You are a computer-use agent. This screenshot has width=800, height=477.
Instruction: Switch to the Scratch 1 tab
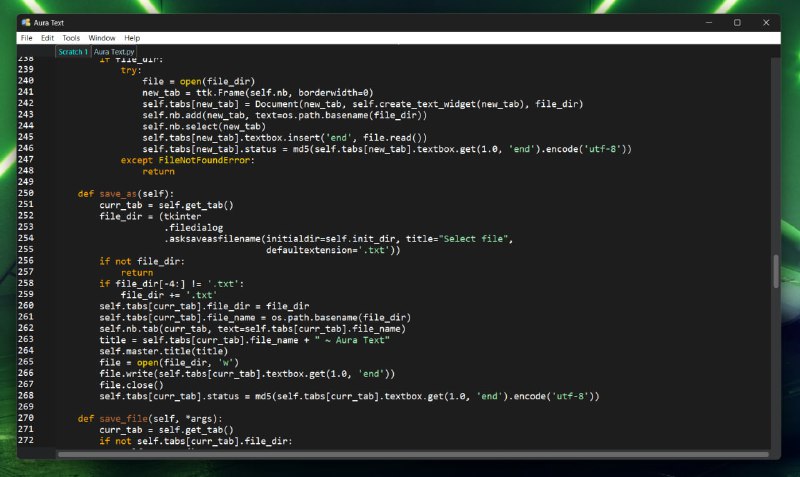[73, 51]
